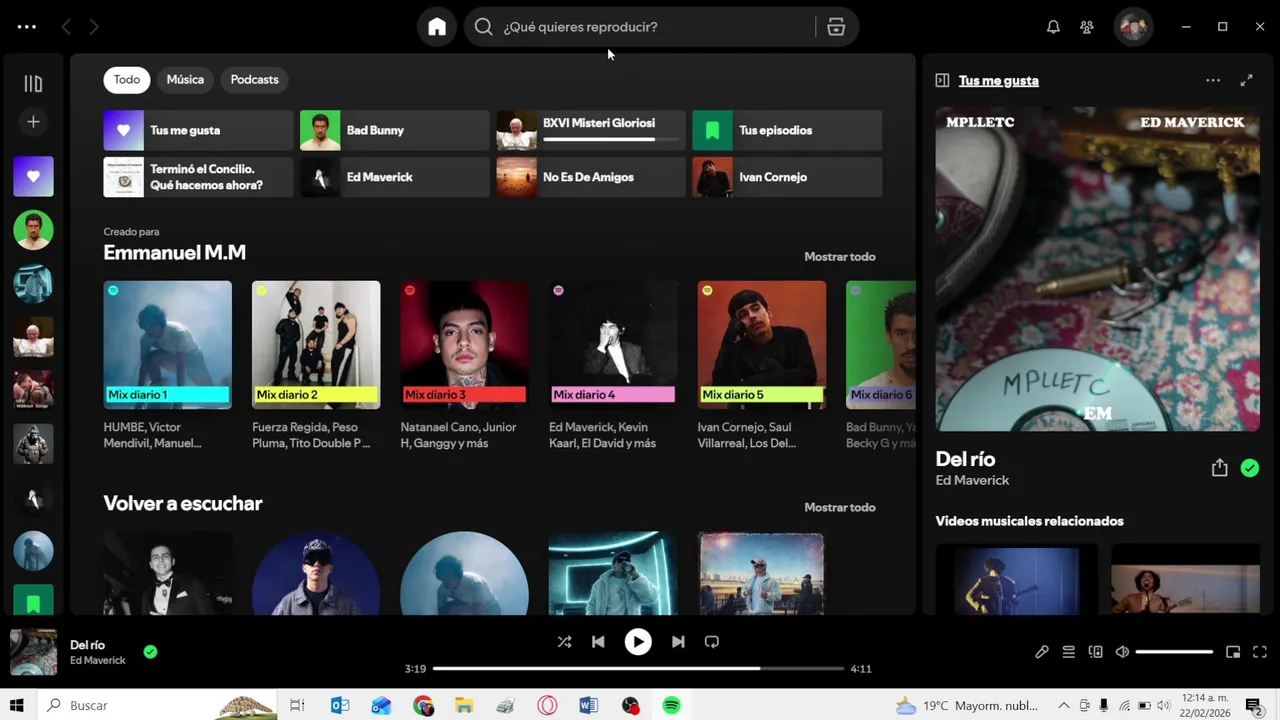Toggle saved checkmark in Now Playing panel
The height and width of the screenshot is (720, 1280).
1249,468
